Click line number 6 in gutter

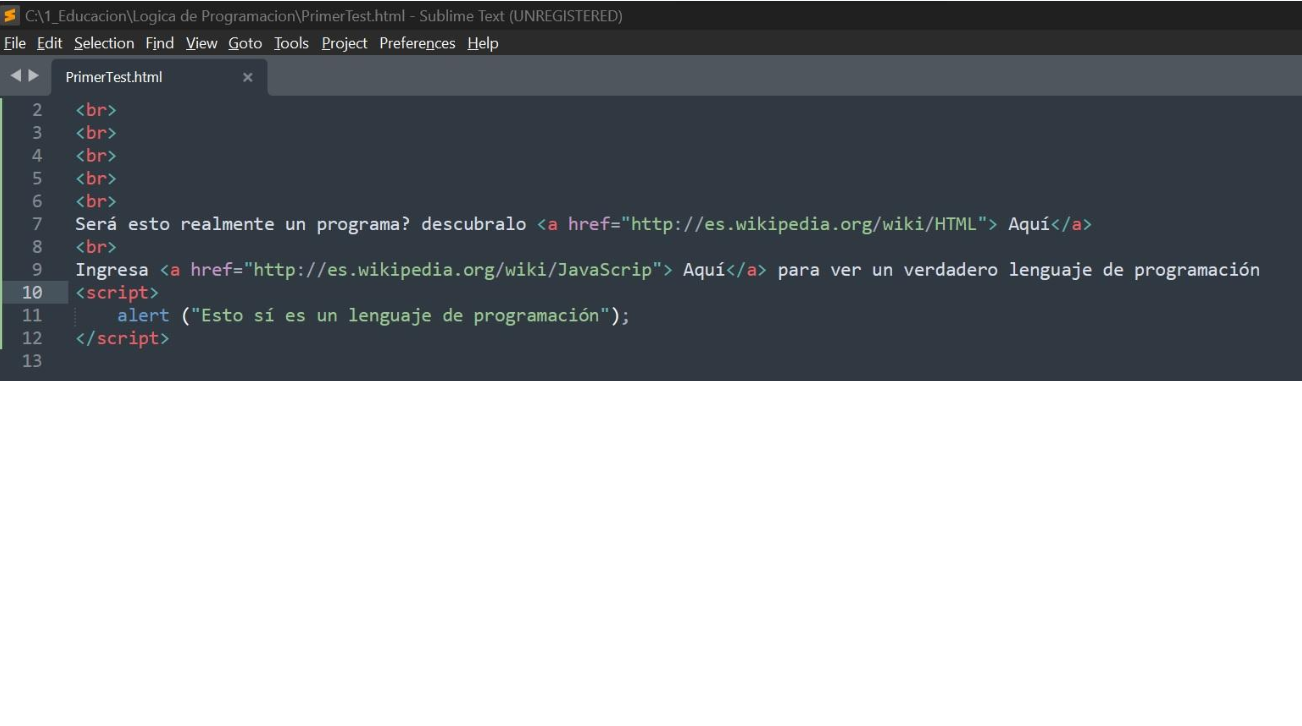(37, 201)
